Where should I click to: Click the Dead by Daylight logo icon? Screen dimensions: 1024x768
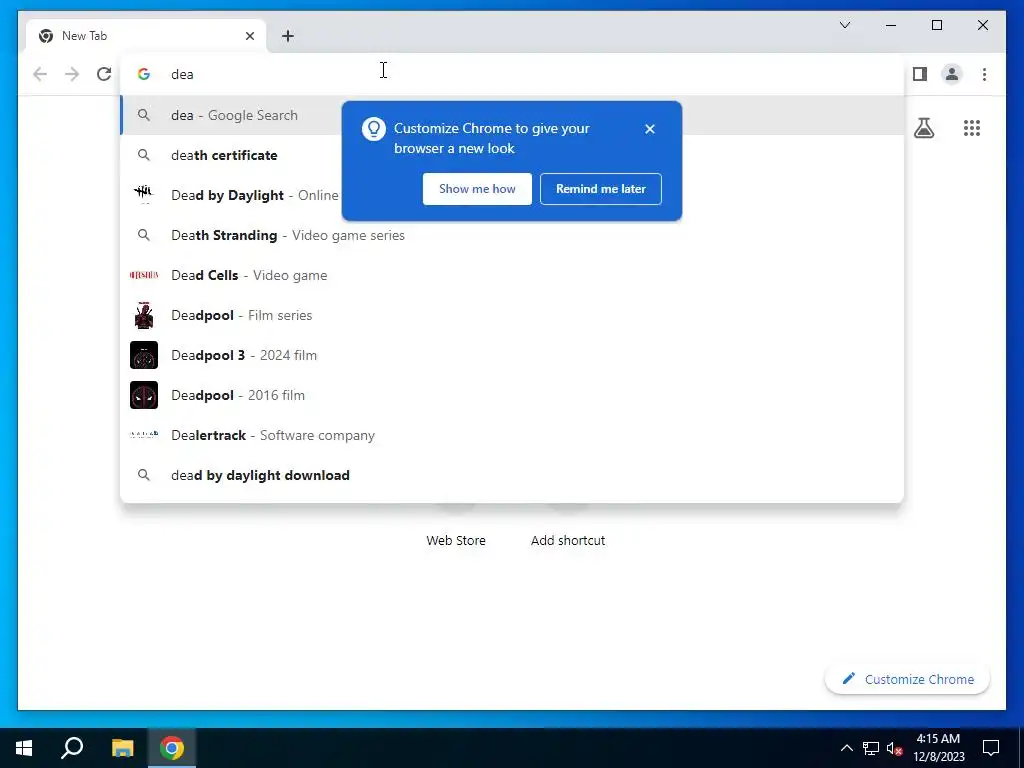[144, 194]
